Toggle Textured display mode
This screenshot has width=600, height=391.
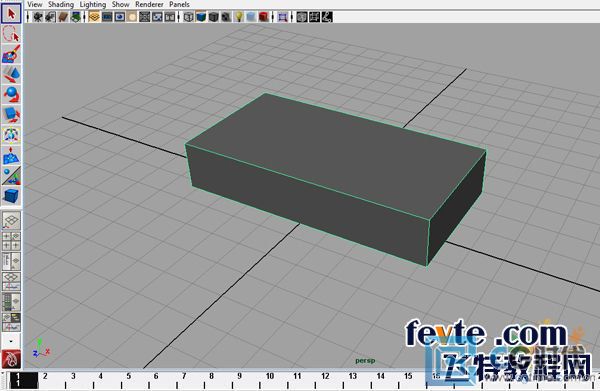point(226,17)
